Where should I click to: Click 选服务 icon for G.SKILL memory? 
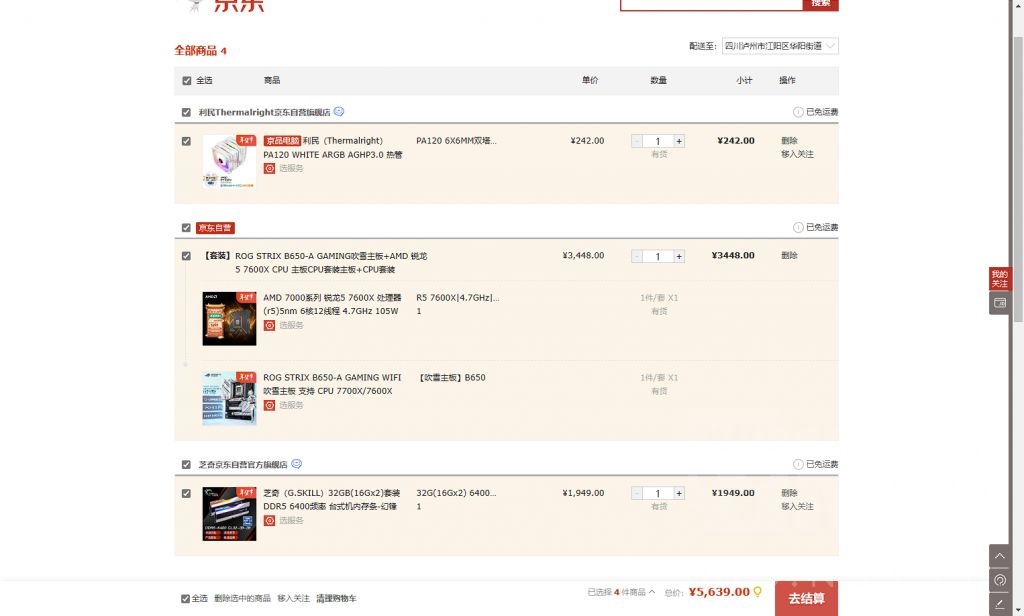click(269, 521)
